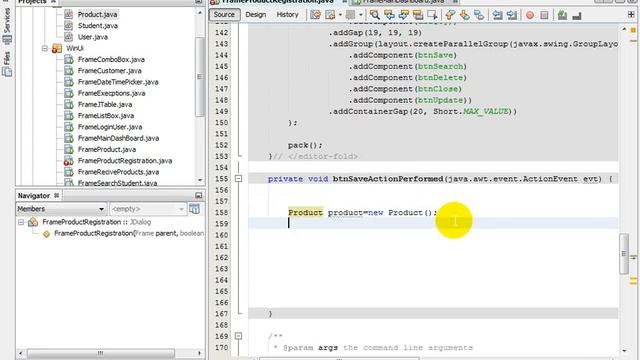
Task: Collapse FrameProductRegistration node in Navigator
Action: click(x=21, y=222)
